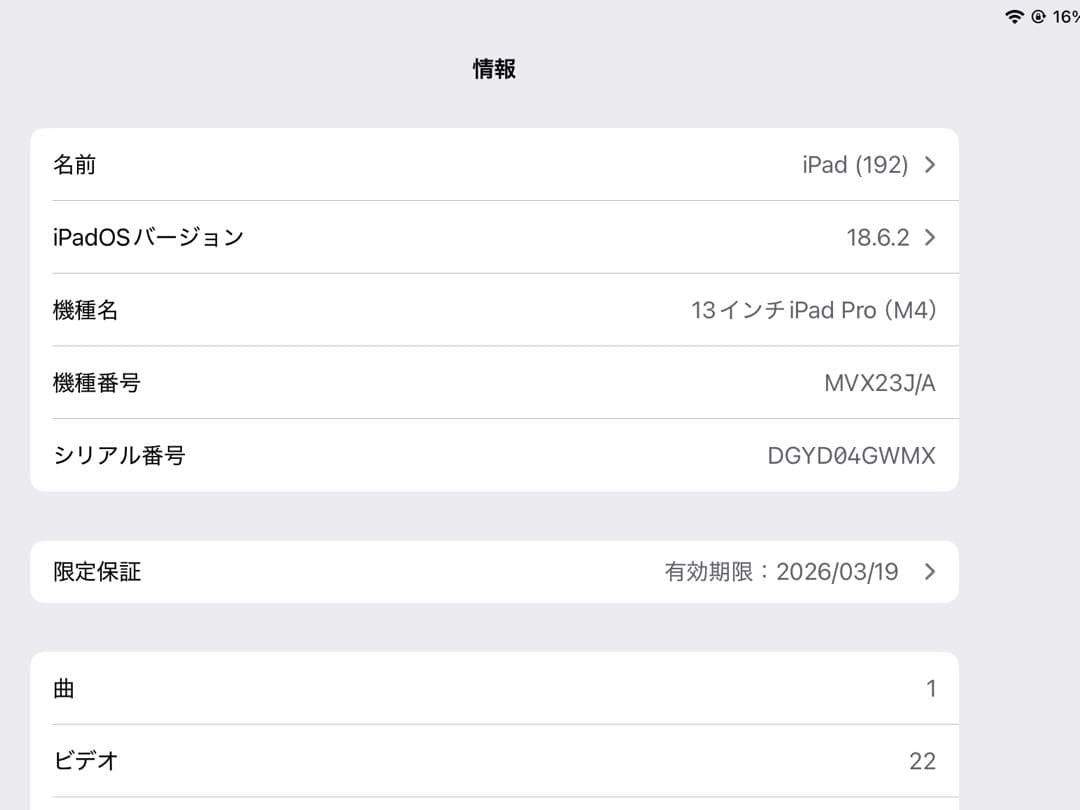The width and height of the screenshot is (1080, 810).
Task: Tap the battery percentage indicator
Action: point(1066,15)
